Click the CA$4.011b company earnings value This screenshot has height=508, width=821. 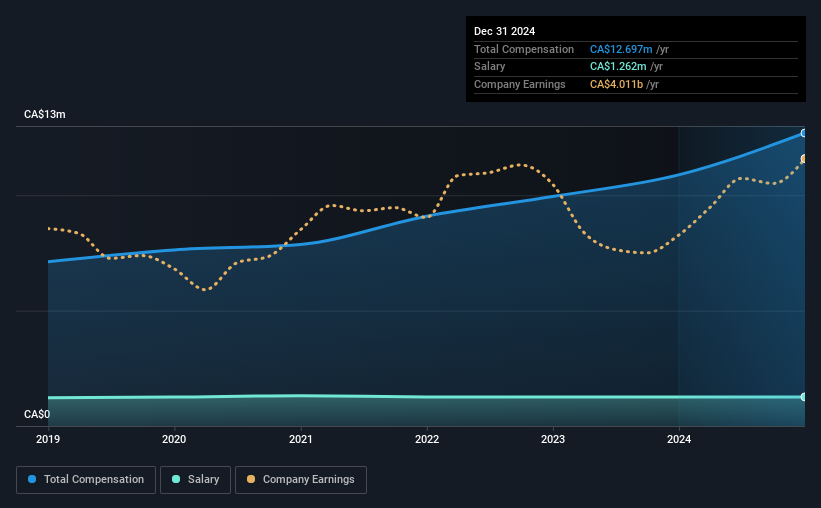[x=616, y=84]
